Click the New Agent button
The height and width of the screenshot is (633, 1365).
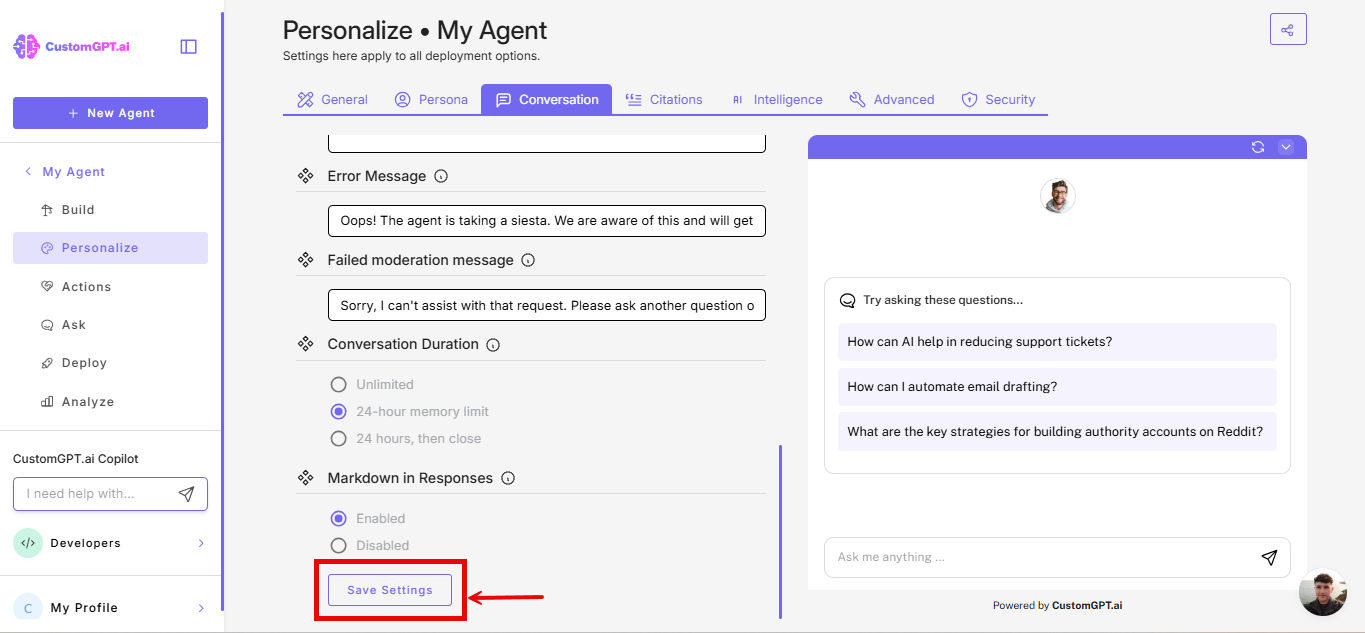pyautogui.click(x=110, y=113)
